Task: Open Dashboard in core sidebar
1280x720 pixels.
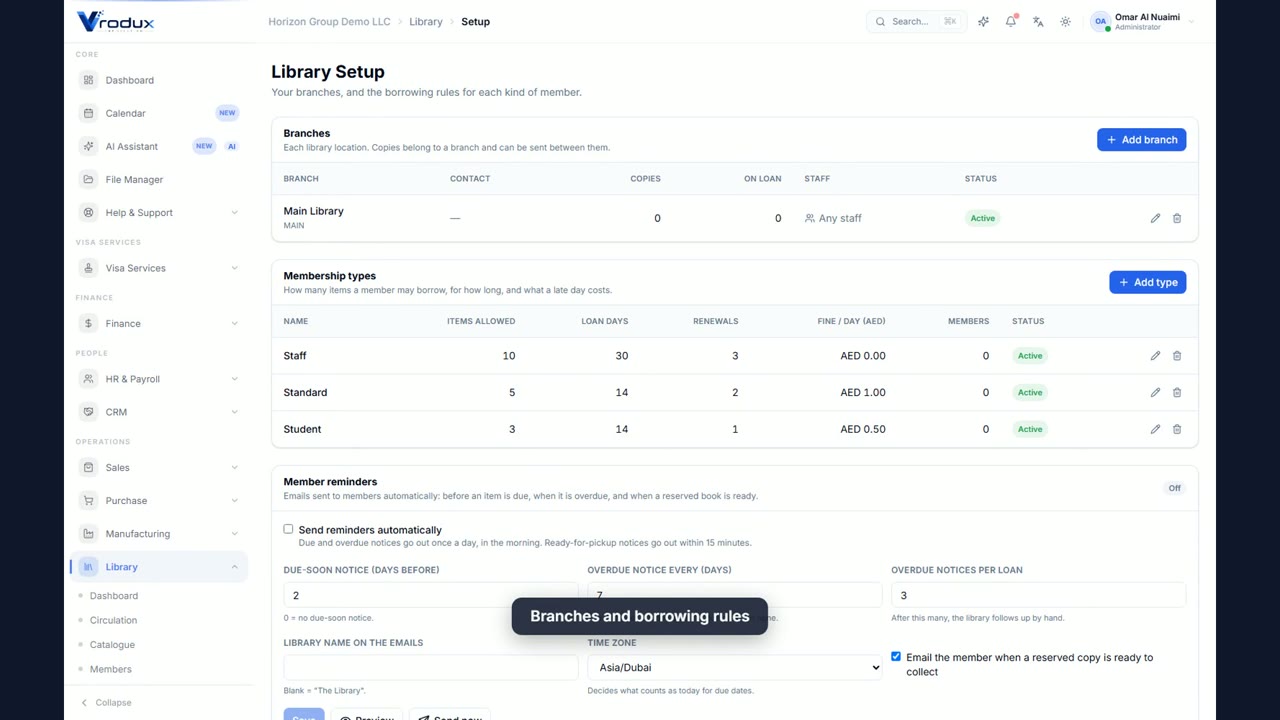Action: tap(159, 80)
